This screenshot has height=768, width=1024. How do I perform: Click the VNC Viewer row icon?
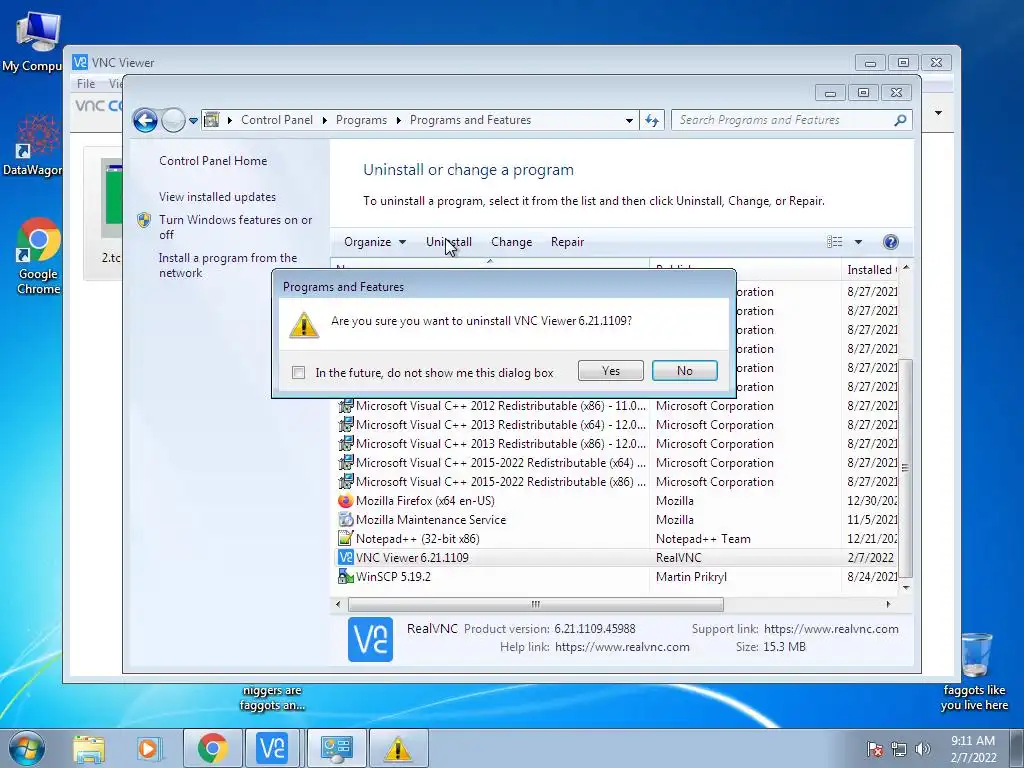pyautogui.click(x=345, y=558)
